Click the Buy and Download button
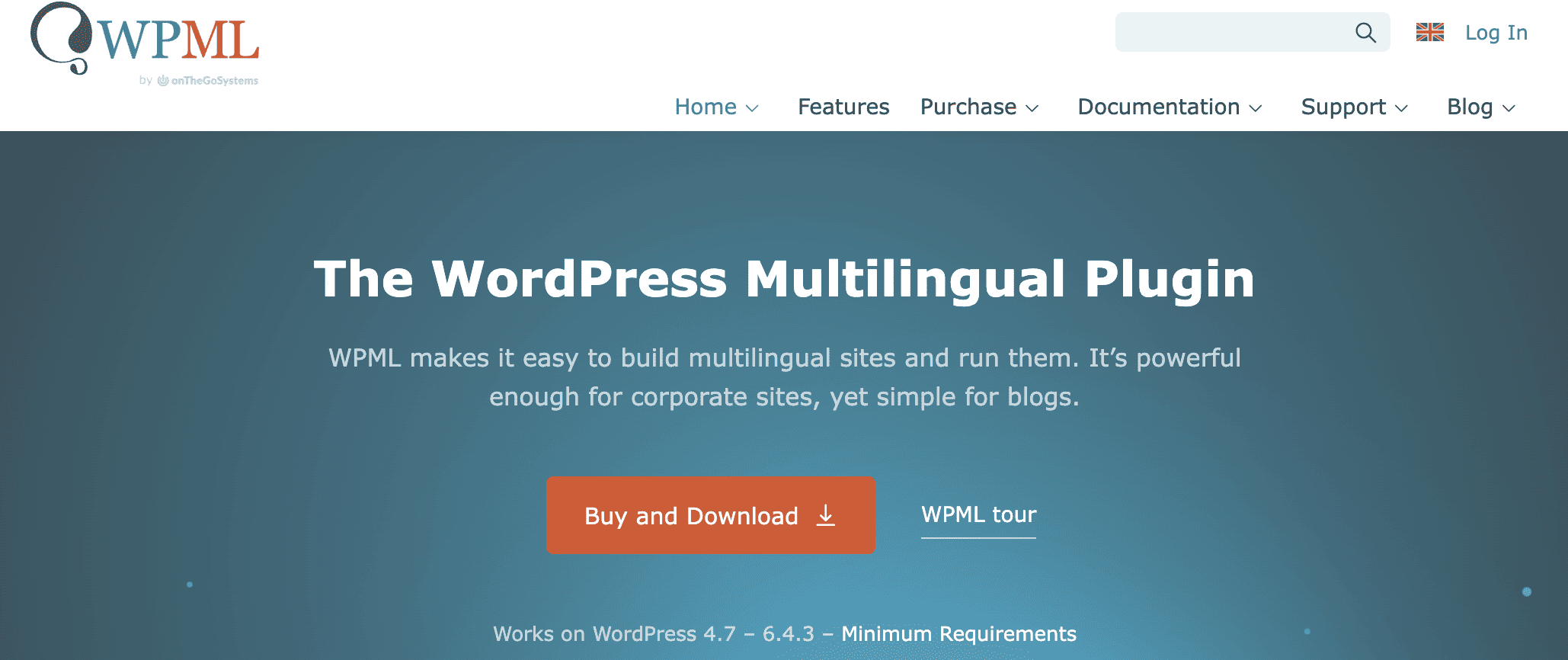 711,515
